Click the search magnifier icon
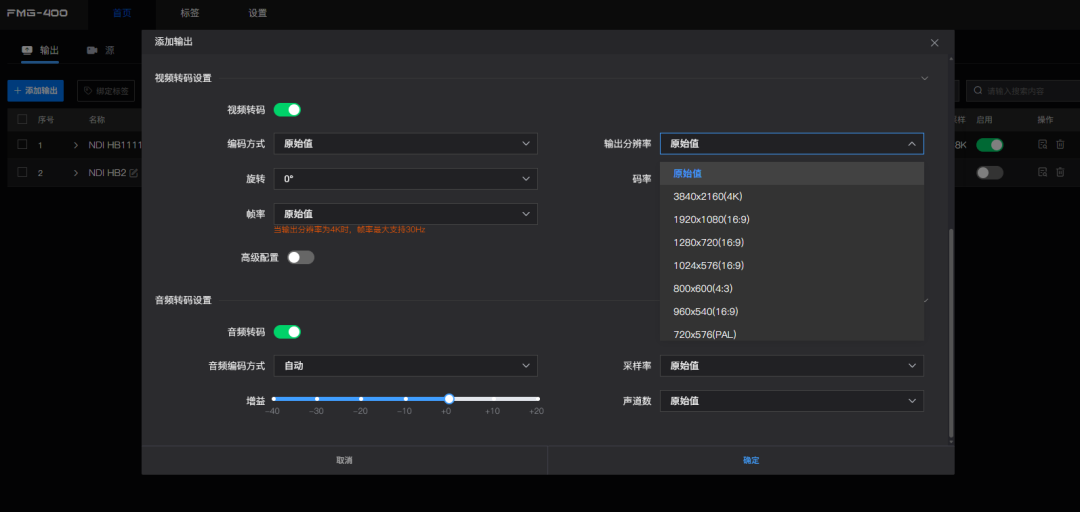1080x512 pixels. click(x=979, y=91)
